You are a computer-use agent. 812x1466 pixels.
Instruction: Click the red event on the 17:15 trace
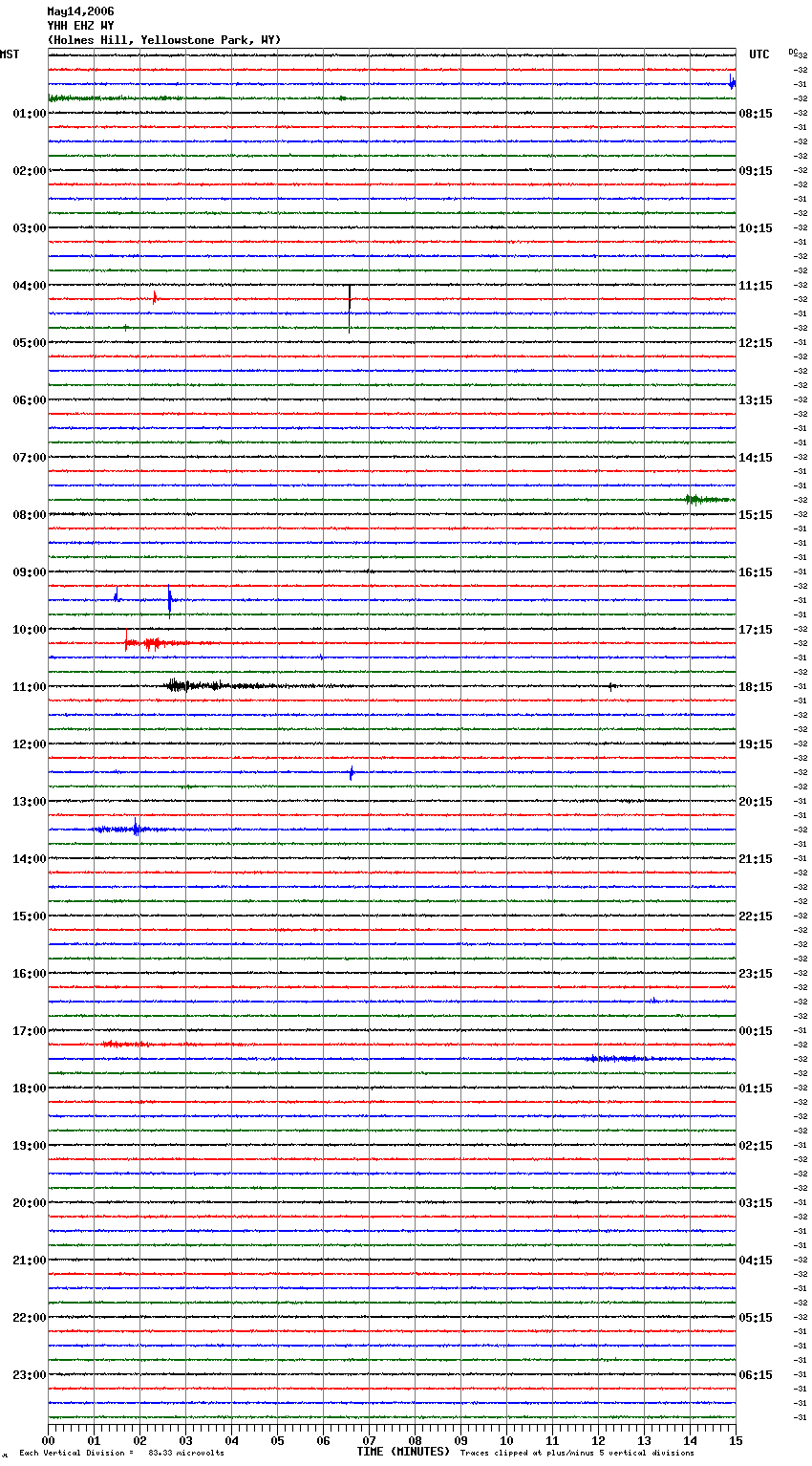(x=126, y=1044)
